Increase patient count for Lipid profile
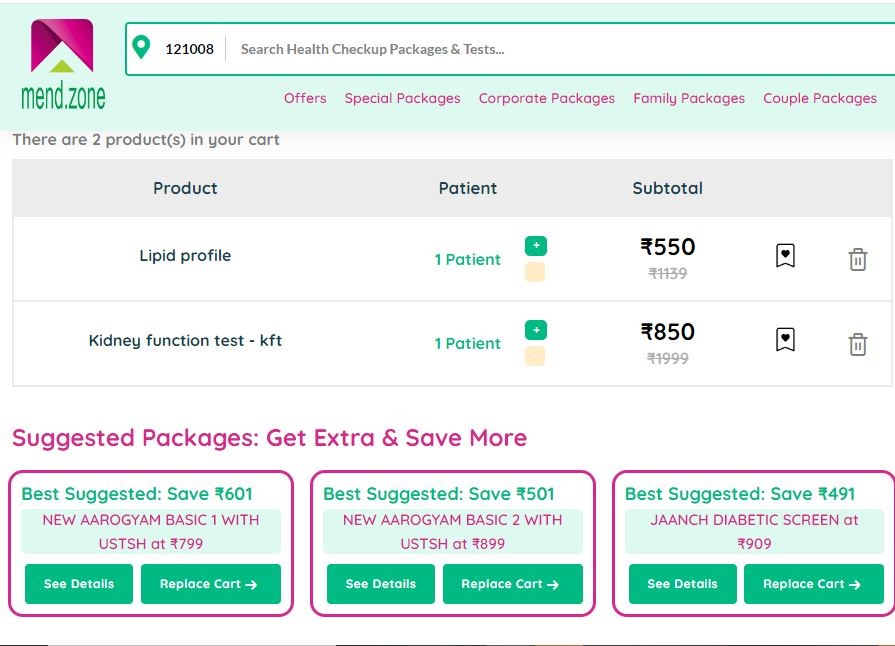This screenshot has width=895, height=646. tap(536, 246)
